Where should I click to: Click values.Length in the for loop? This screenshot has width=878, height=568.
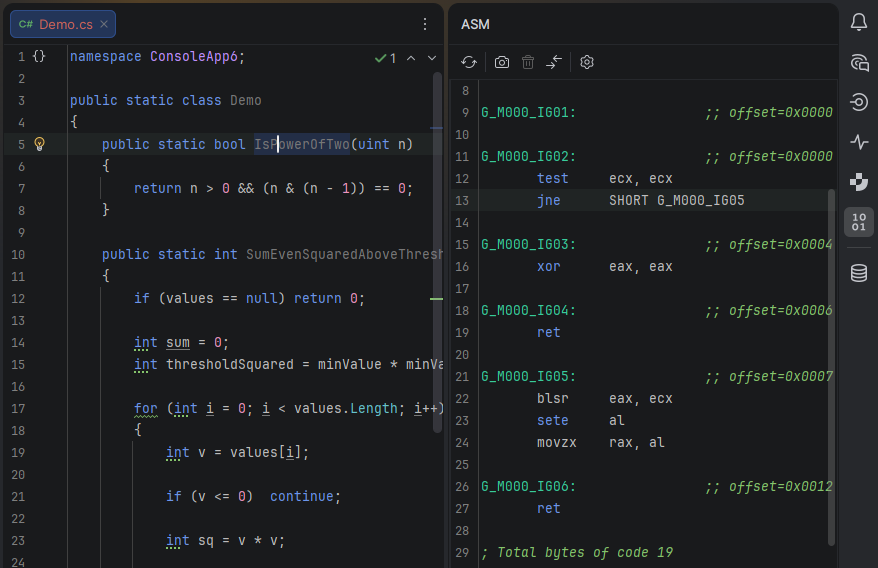click(346, 409)
